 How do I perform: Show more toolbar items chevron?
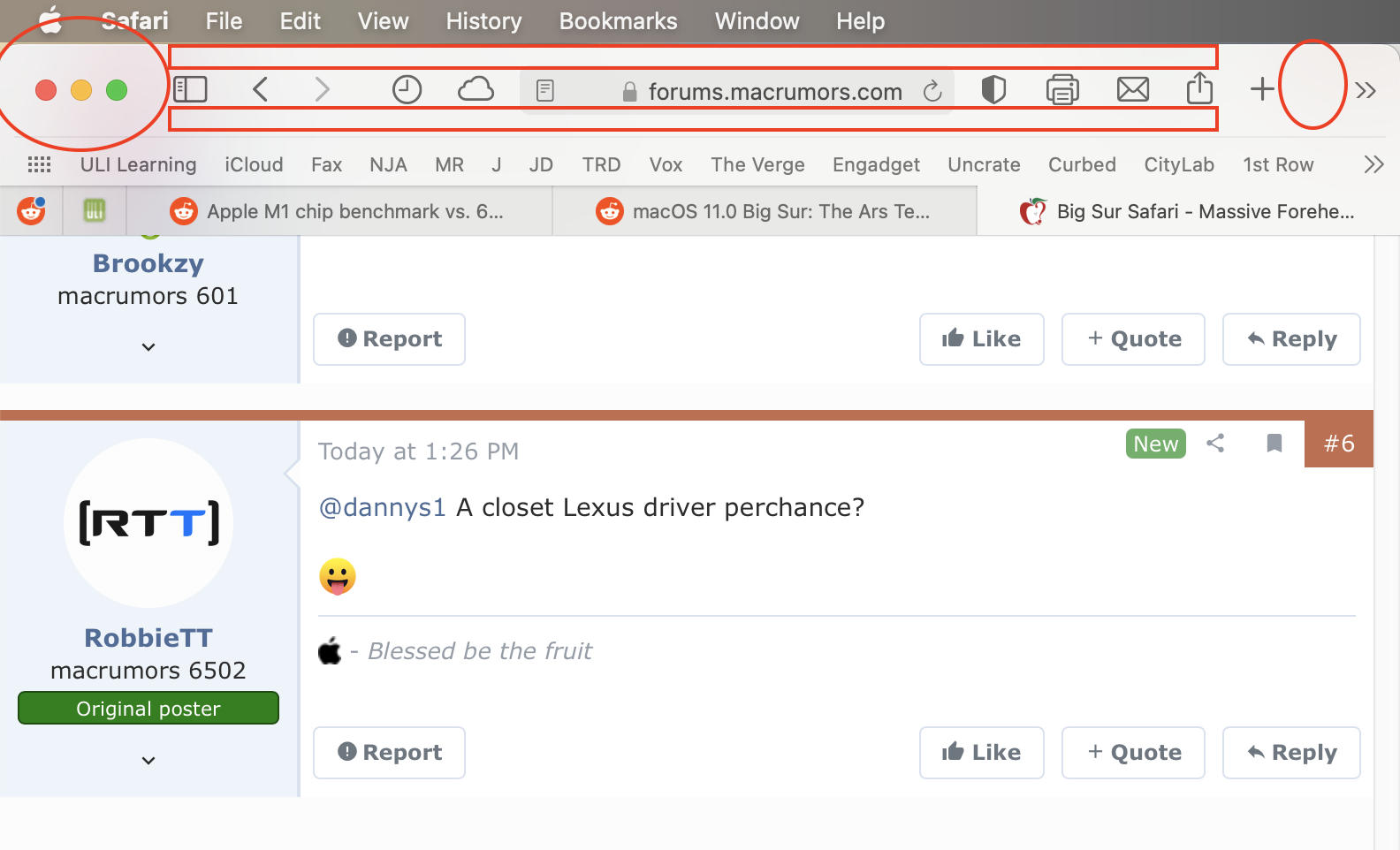click(x=1366, y=90)
